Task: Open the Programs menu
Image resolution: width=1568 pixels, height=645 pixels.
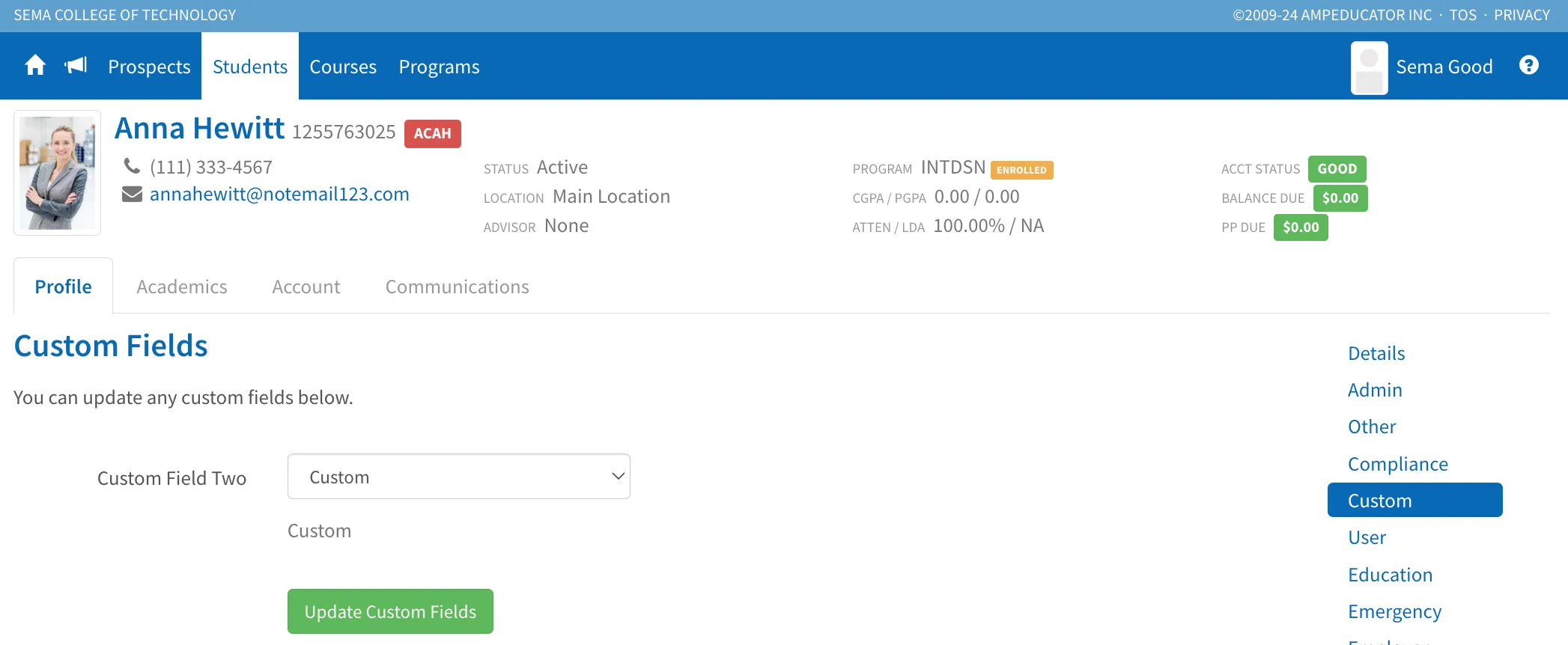Action: [x=439, y=67]
